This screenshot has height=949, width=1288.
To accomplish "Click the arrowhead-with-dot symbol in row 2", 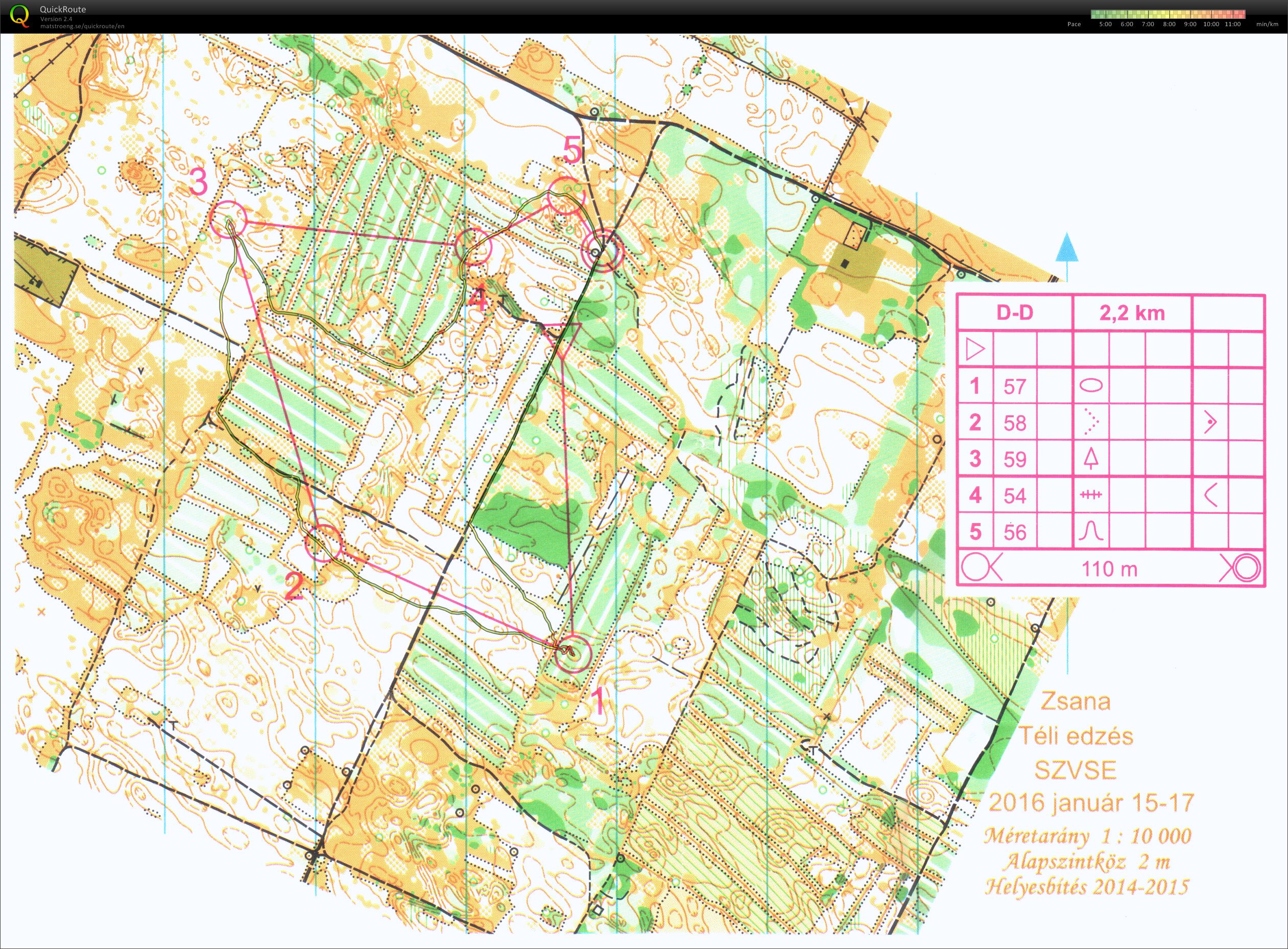I will tap(1210, 422).
